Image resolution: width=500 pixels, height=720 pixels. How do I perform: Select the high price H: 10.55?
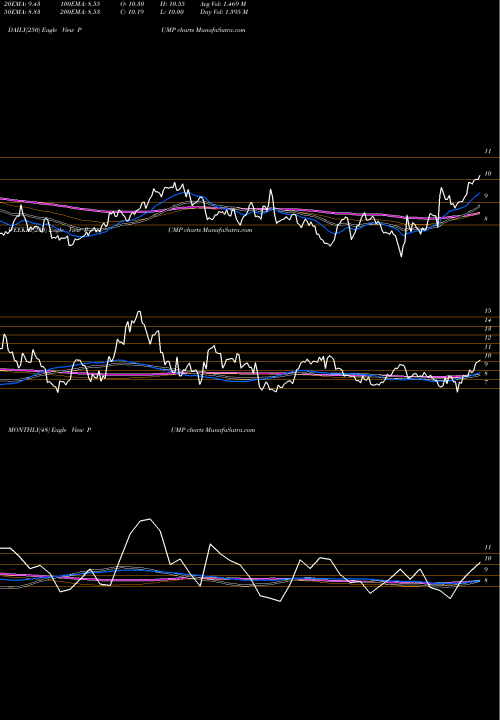click(x=172, y=4)
